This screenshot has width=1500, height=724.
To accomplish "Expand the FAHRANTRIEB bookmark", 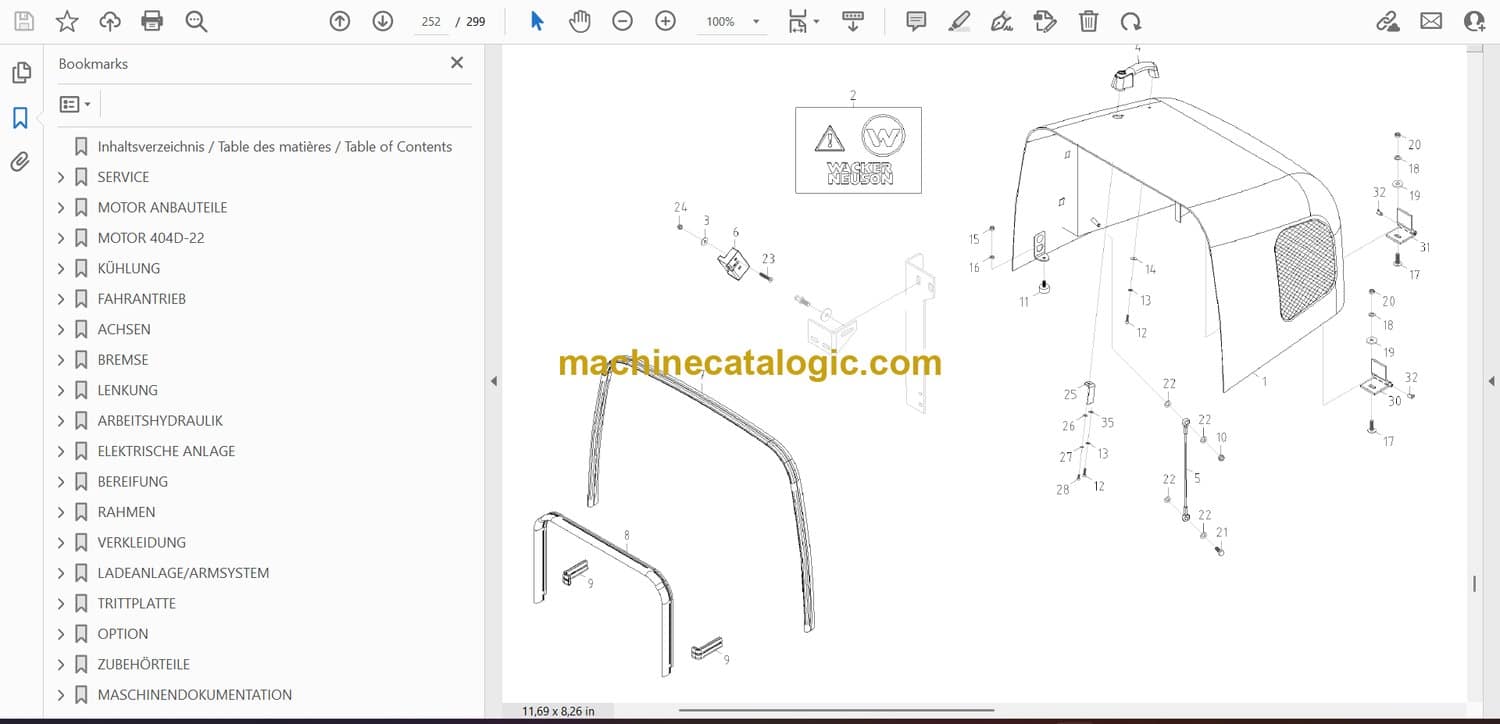I will 61,299.
